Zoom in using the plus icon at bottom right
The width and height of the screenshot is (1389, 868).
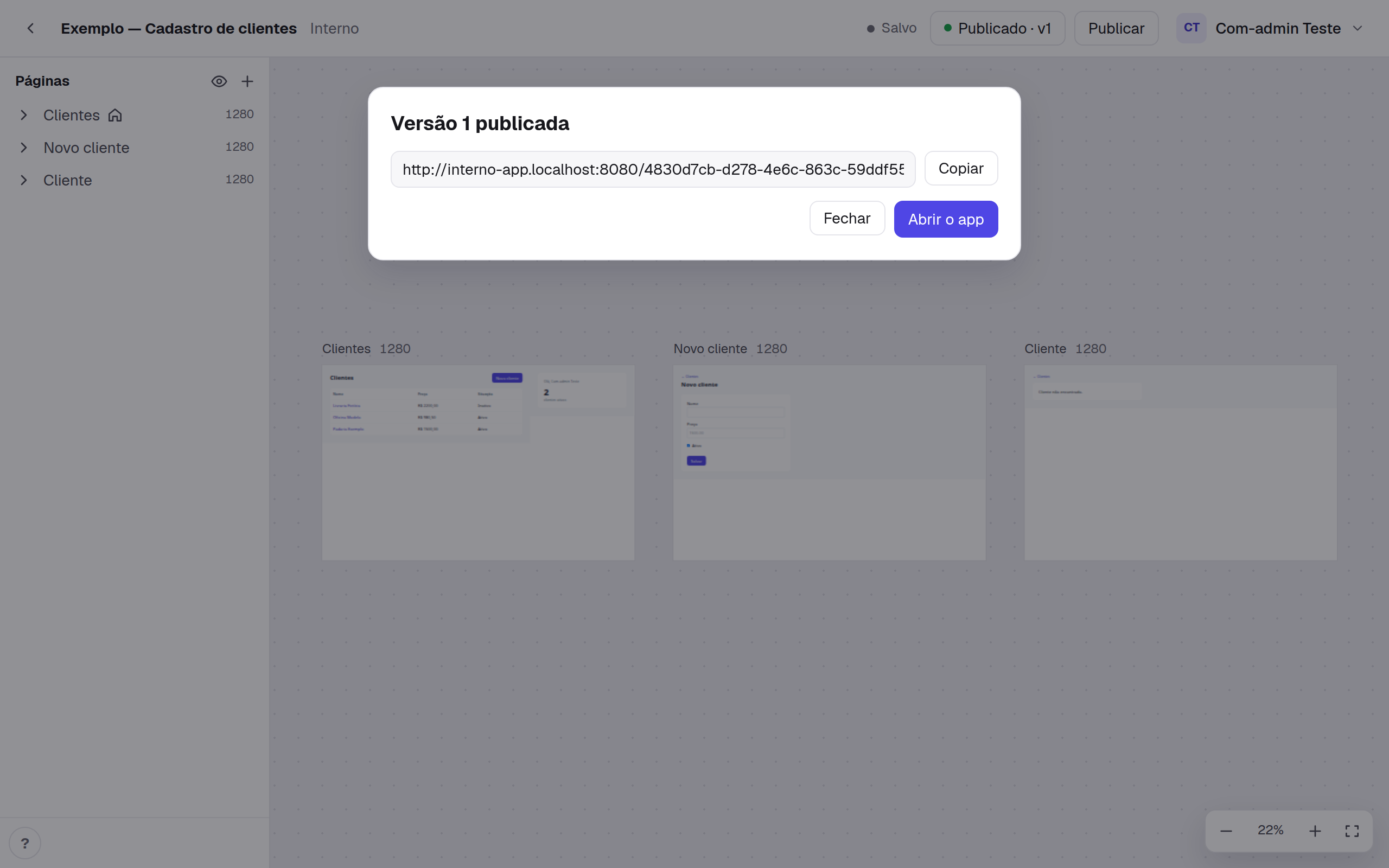pos(1315,831)
